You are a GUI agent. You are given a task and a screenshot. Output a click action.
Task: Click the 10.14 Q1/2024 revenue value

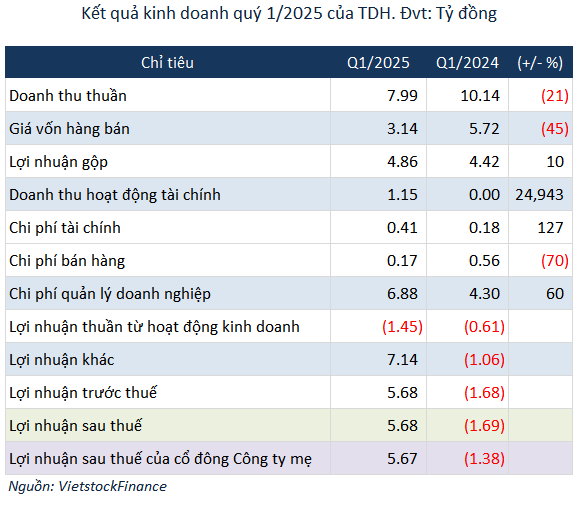480,96
